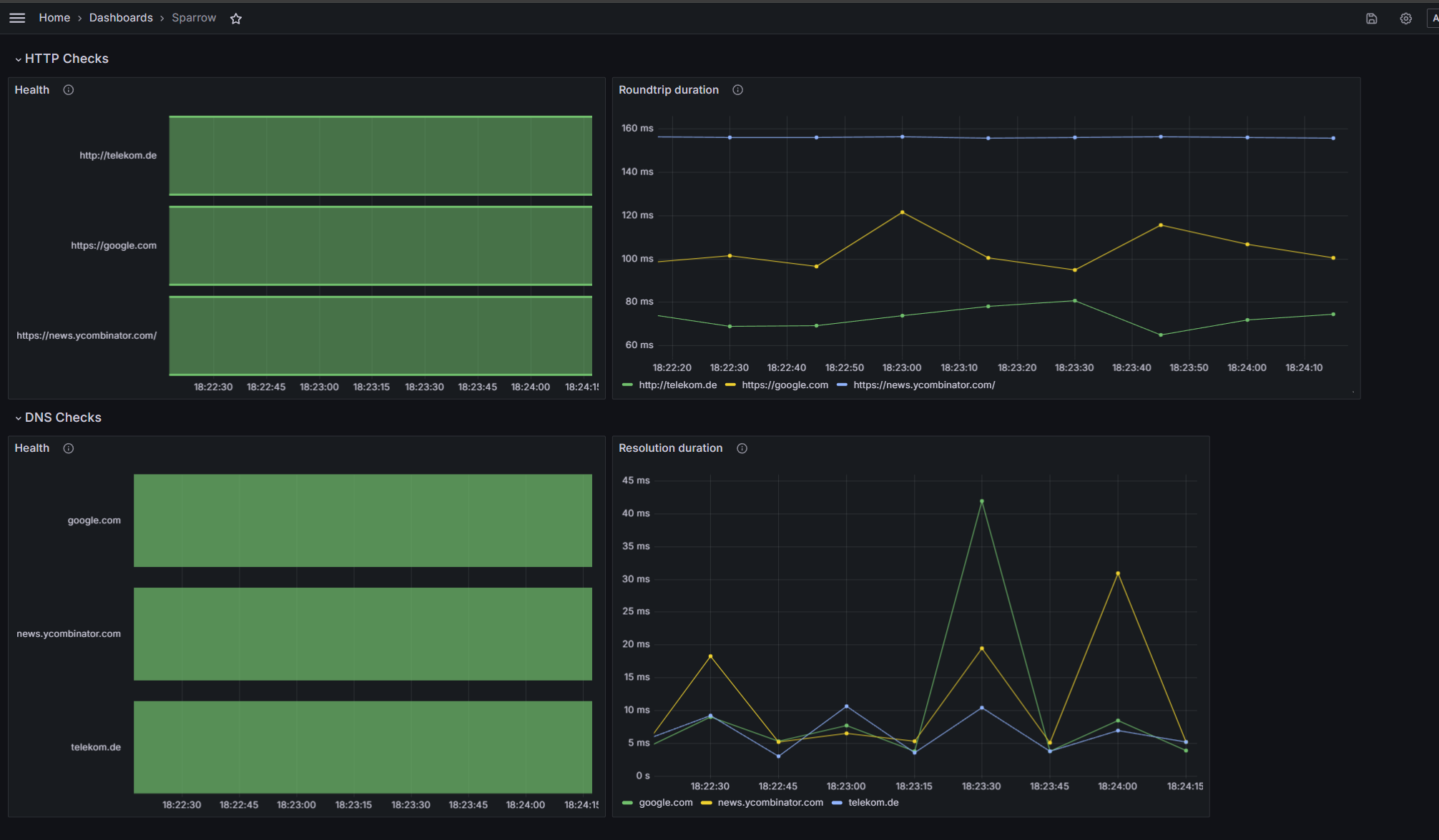This screenshot has width=1439, height=840.
Task: Open Dashboards breadcrumb link
Action: point(121,18)
